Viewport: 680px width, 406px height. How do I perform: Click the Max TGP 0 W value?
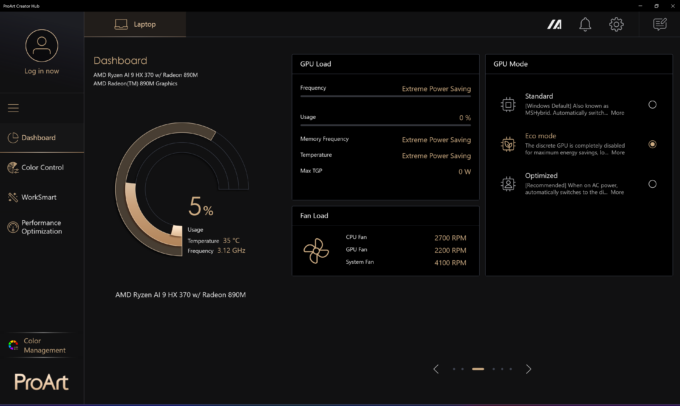(x=464, y=172)
